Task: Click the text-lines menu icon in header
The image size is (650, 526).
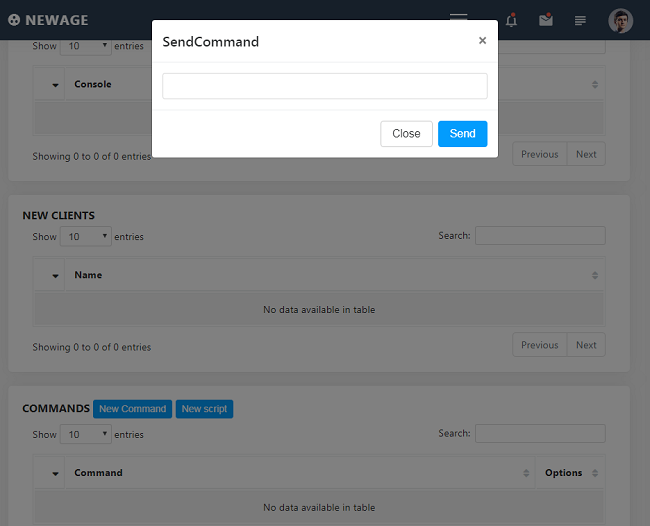Action: [x=580, y=20]
